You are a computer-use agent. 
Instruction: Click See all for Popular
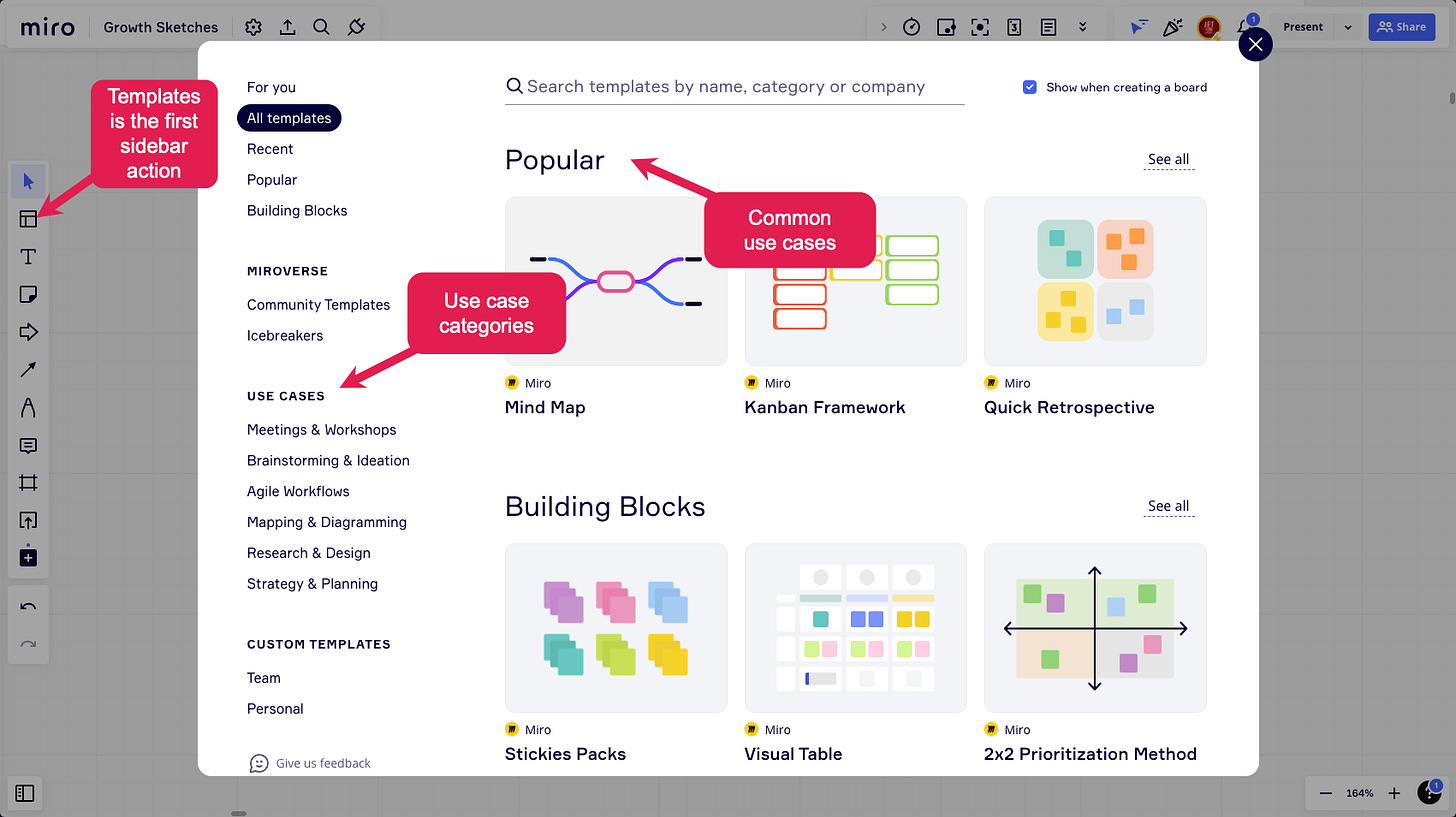coord(1168,159)
